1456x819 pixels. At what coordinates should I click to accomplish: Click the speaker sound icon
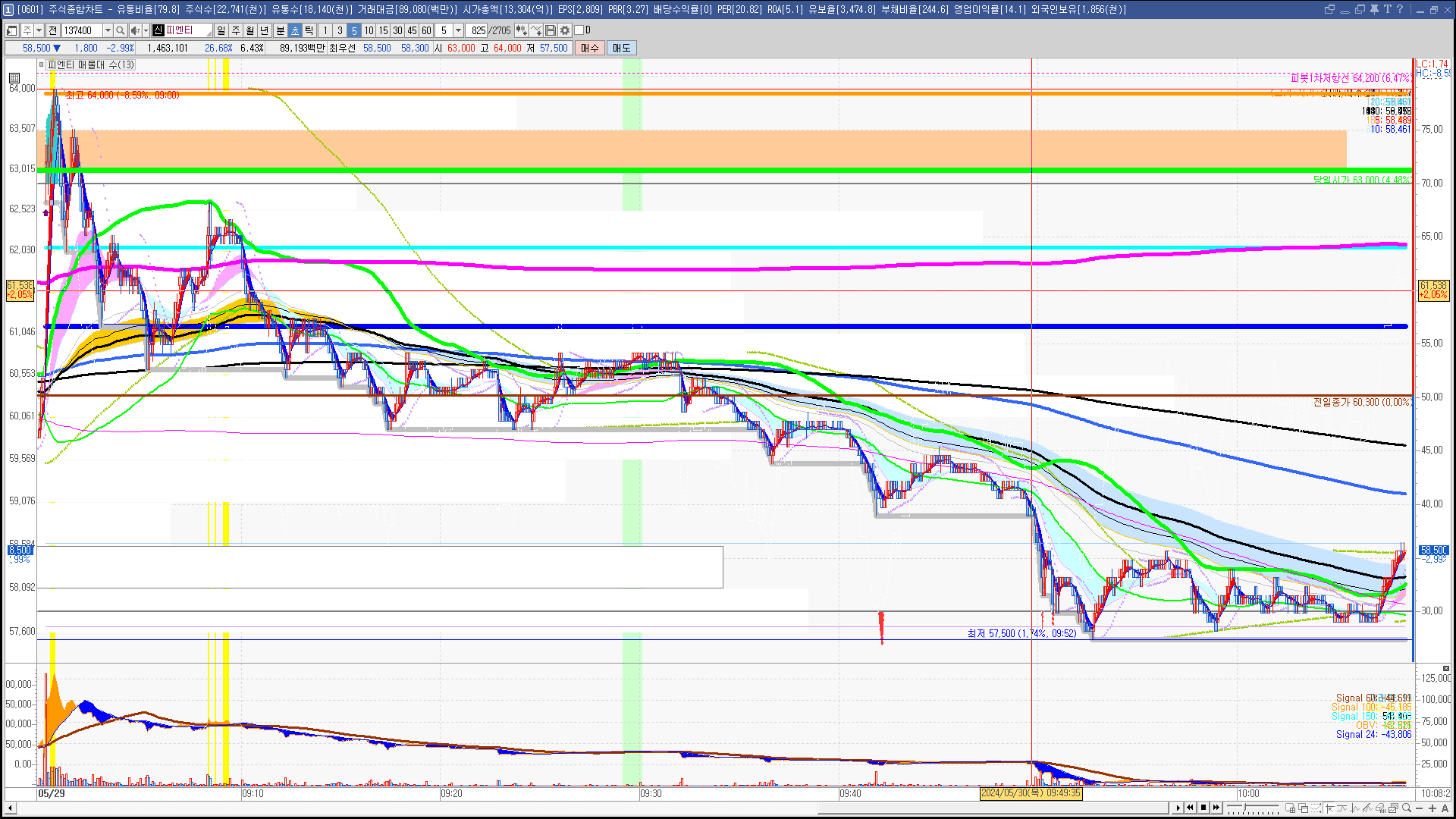[135, 30]
